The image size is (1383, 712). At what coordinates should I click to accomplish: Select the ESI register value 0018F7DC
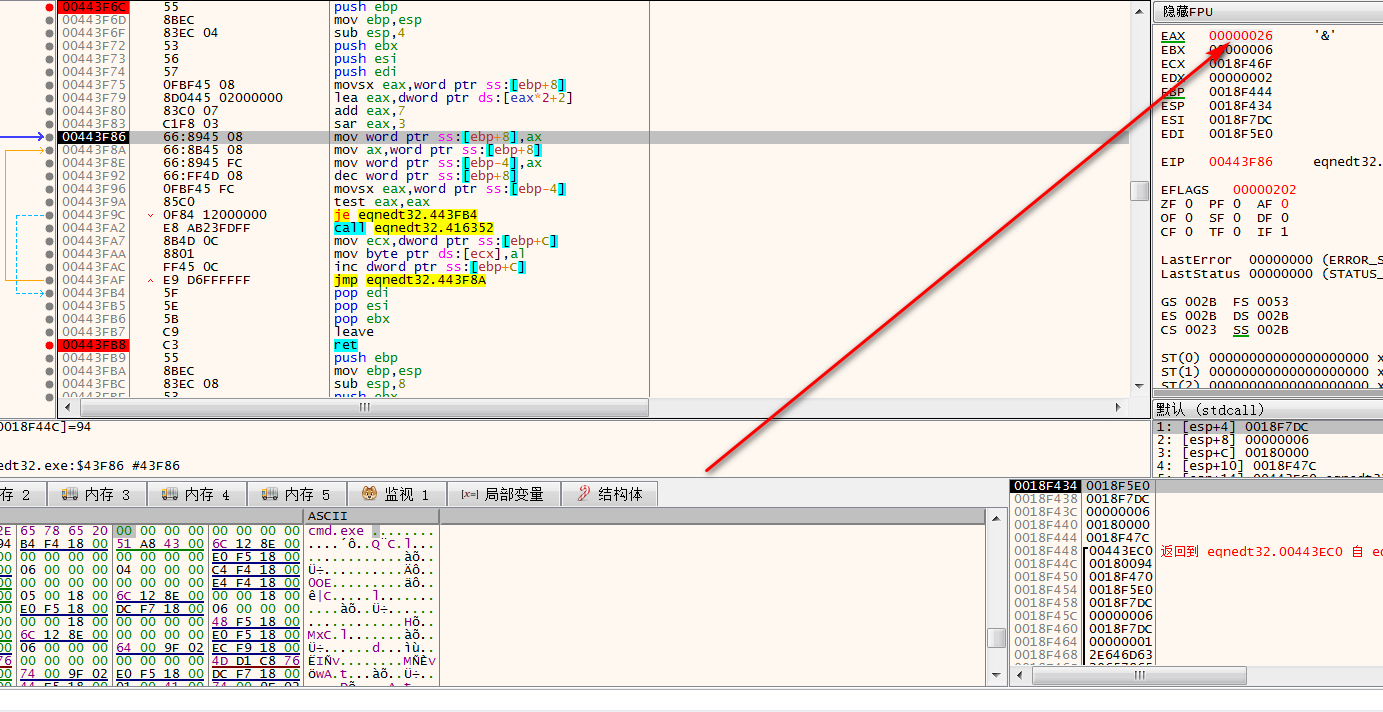(1241, 120)
